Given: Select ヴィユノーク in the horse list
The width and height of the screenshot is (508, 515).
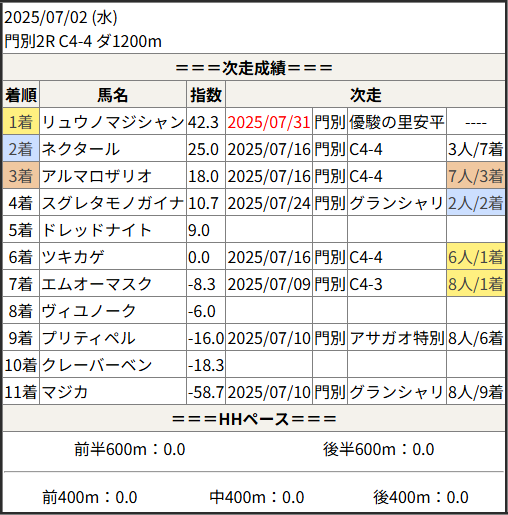Looking at the screenshot, I should [x=89, y=311].
